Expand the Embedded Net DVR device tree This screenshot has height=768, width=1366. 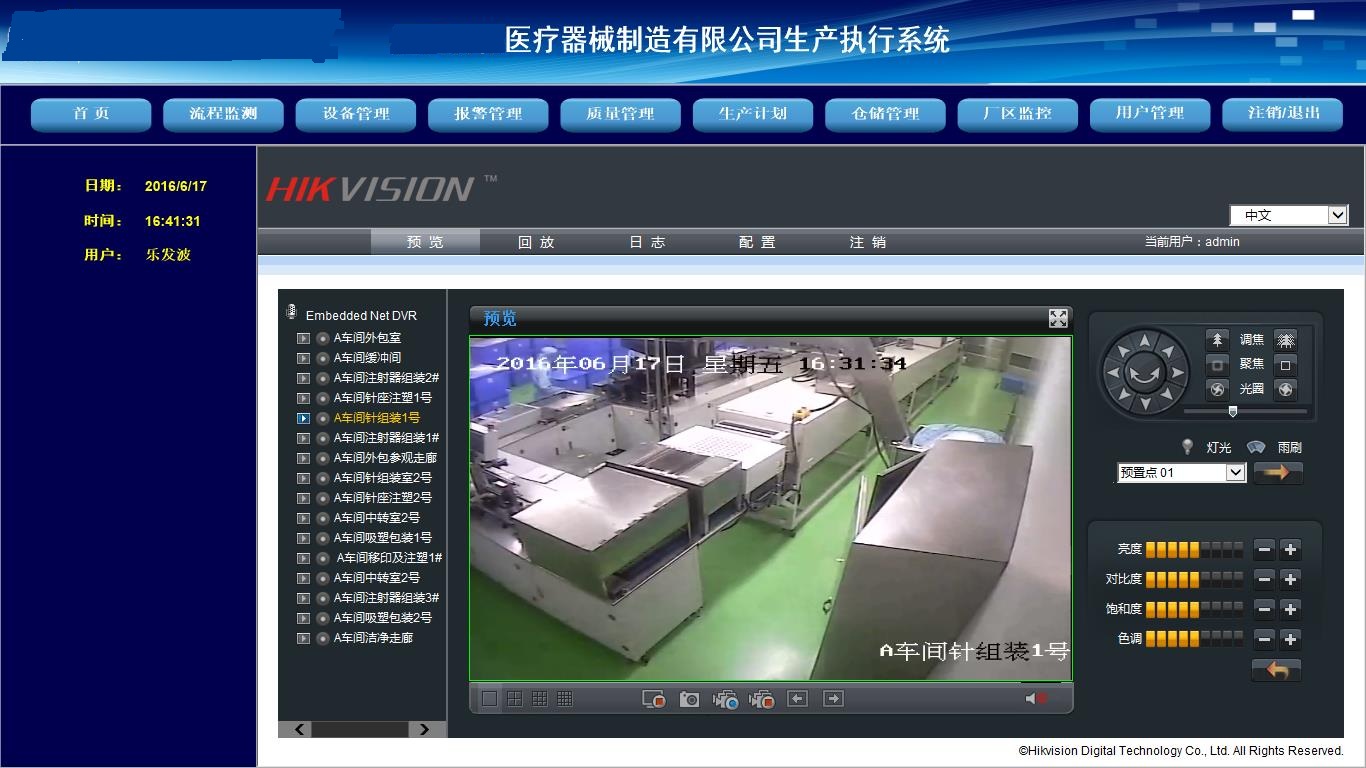point(292,314)
